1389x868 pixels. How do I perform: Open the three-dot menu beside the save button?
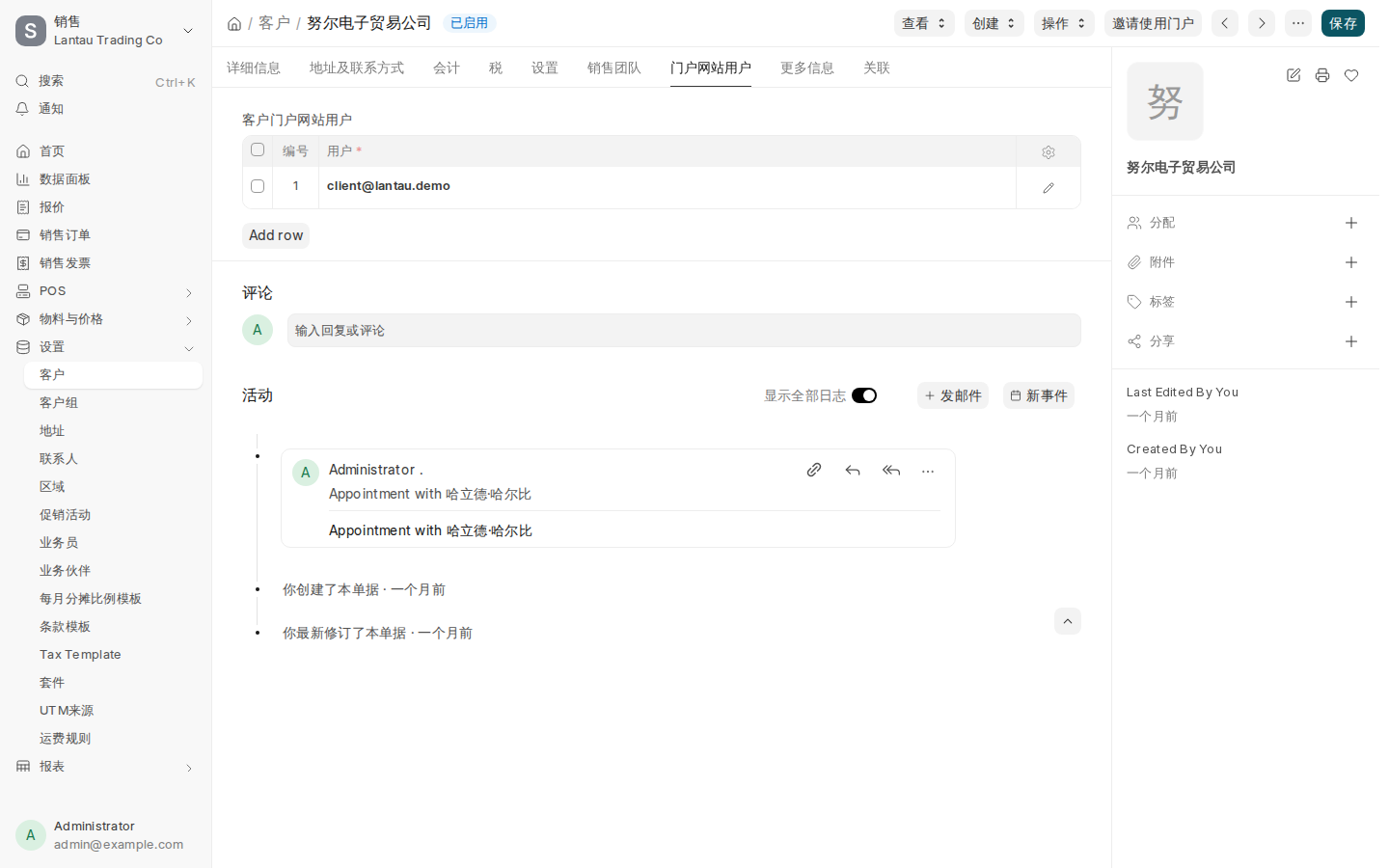tap(1298, 23)
